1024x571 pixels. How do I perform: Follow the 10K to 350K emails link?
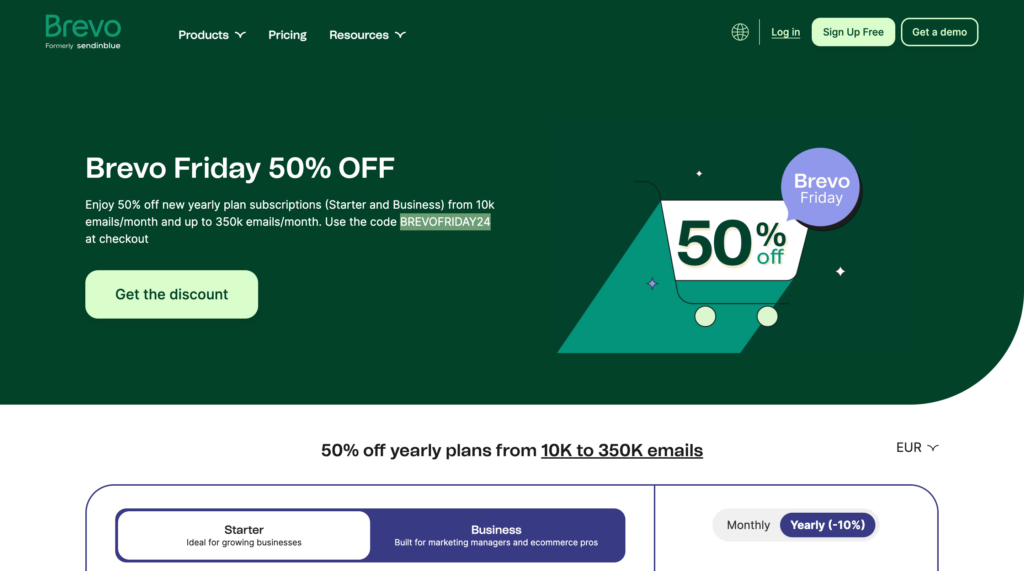[622, 451]
